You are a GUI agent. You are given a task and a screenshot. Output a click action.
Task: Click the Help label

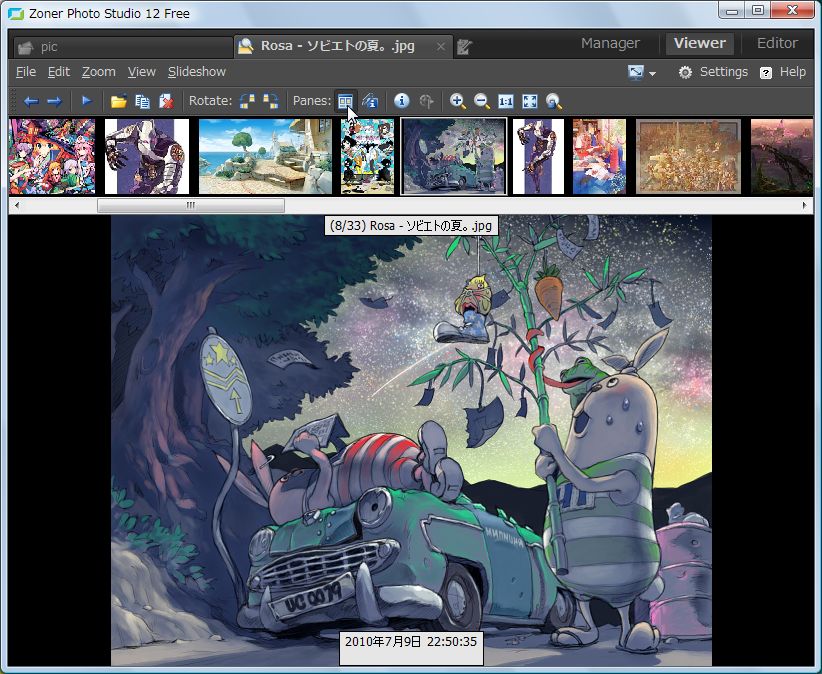pos(792,72)
